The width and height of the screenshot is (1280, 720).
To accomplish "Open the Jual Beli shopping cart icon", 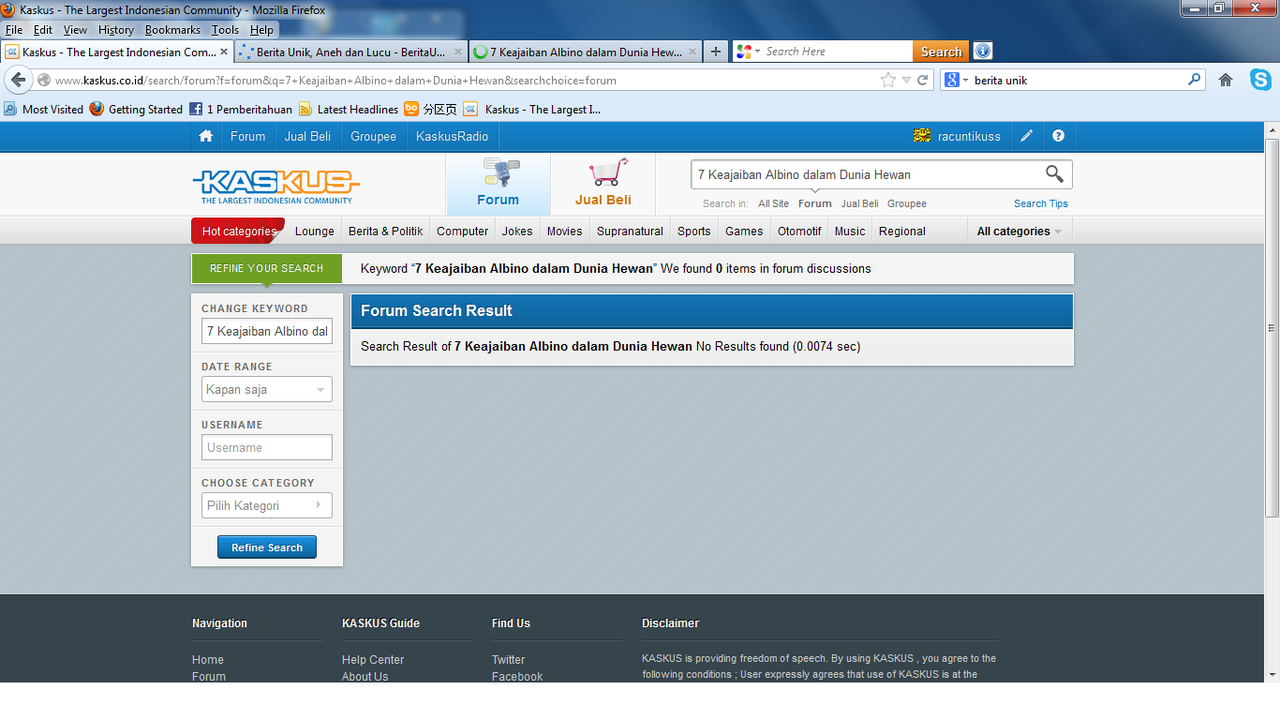I will pos(603,184).
